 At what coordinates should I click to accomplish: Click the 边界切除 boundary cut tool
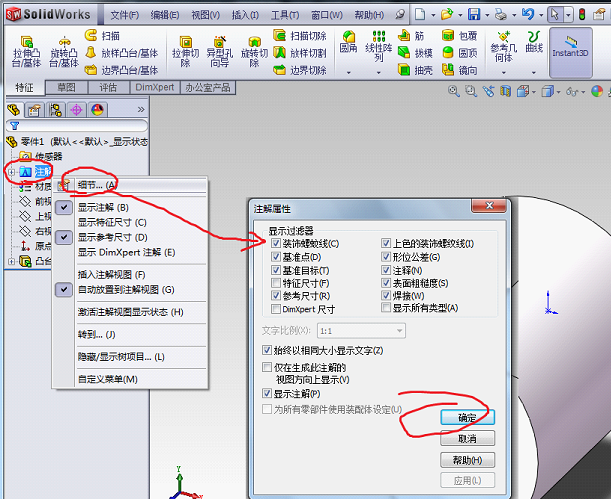[x=300, y=70]
